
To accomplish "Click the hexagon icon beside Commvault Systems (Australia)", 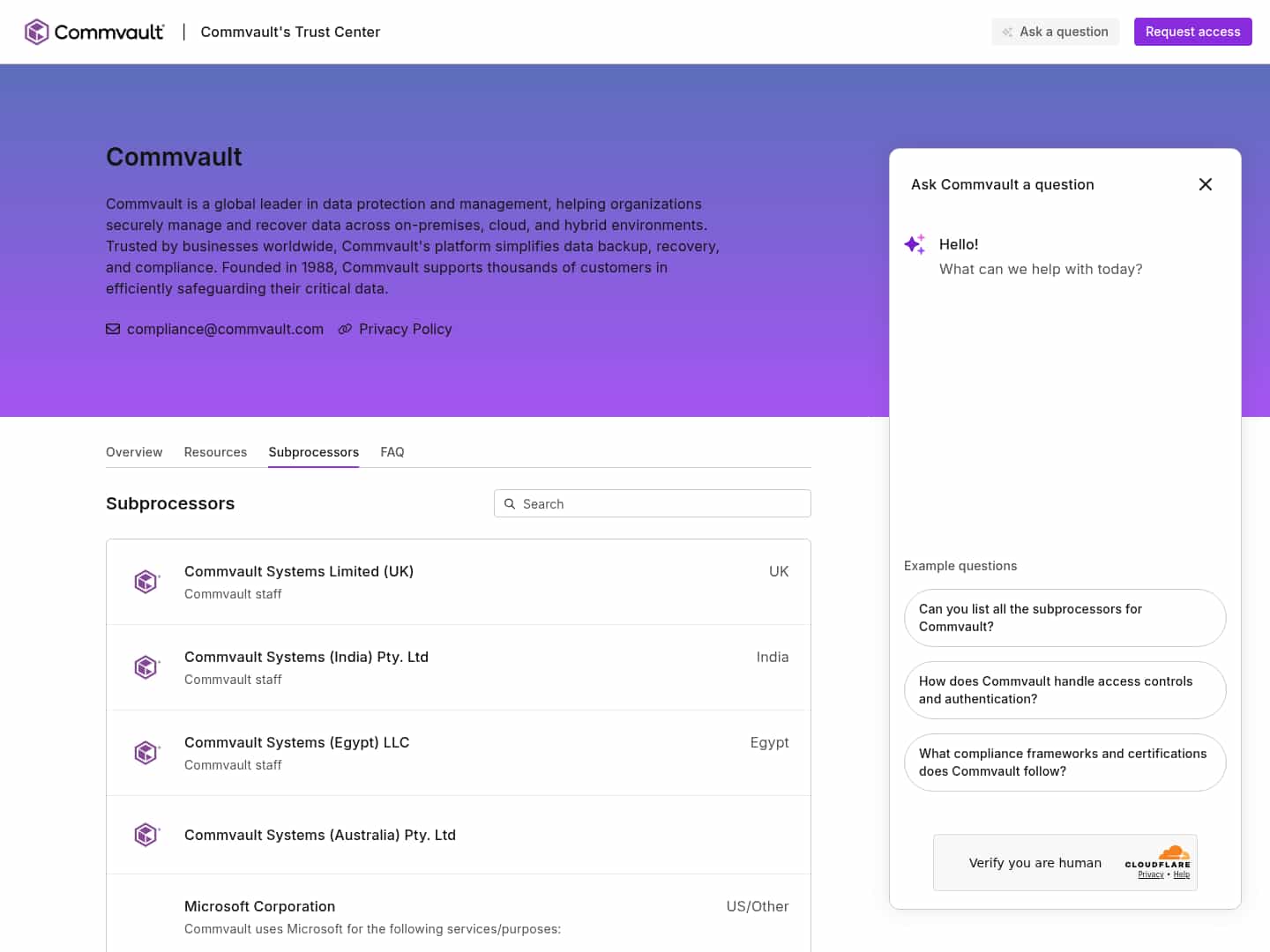I will click(x=146, y=834).
